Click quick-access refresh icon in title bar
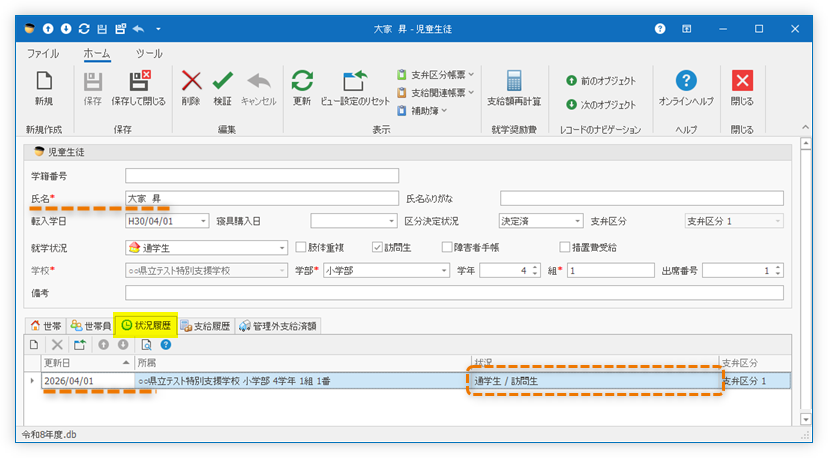The height and width of the screenshot is (458, 828). (84, 29)
